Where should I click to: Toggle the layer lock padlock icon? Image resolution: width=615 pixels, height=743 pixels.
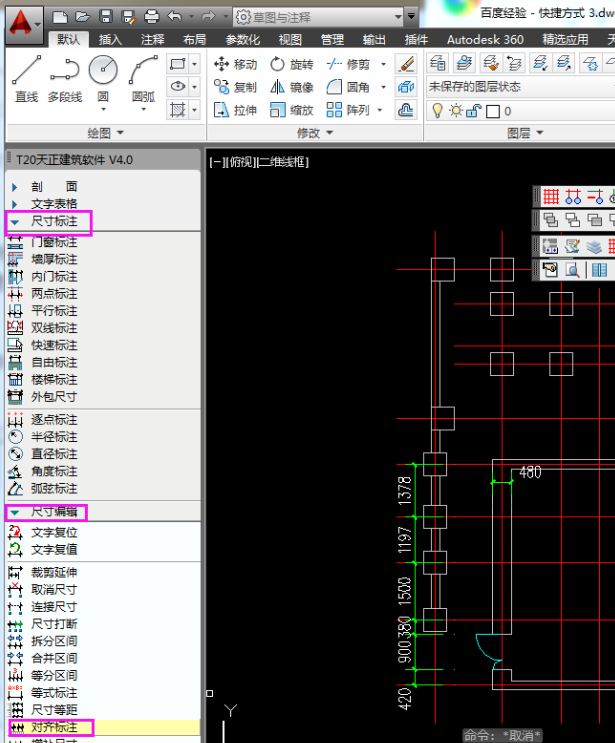coord(474,111)
